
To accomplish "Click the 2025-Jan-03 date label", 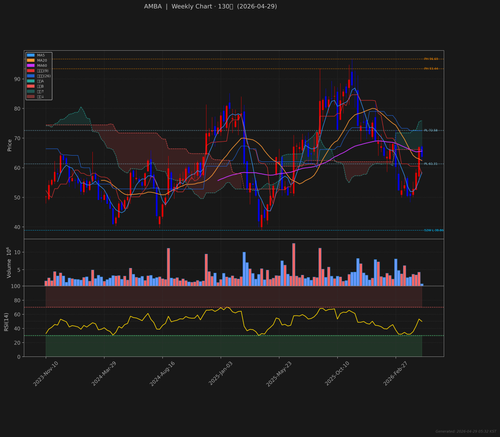I will pos(221,374).
